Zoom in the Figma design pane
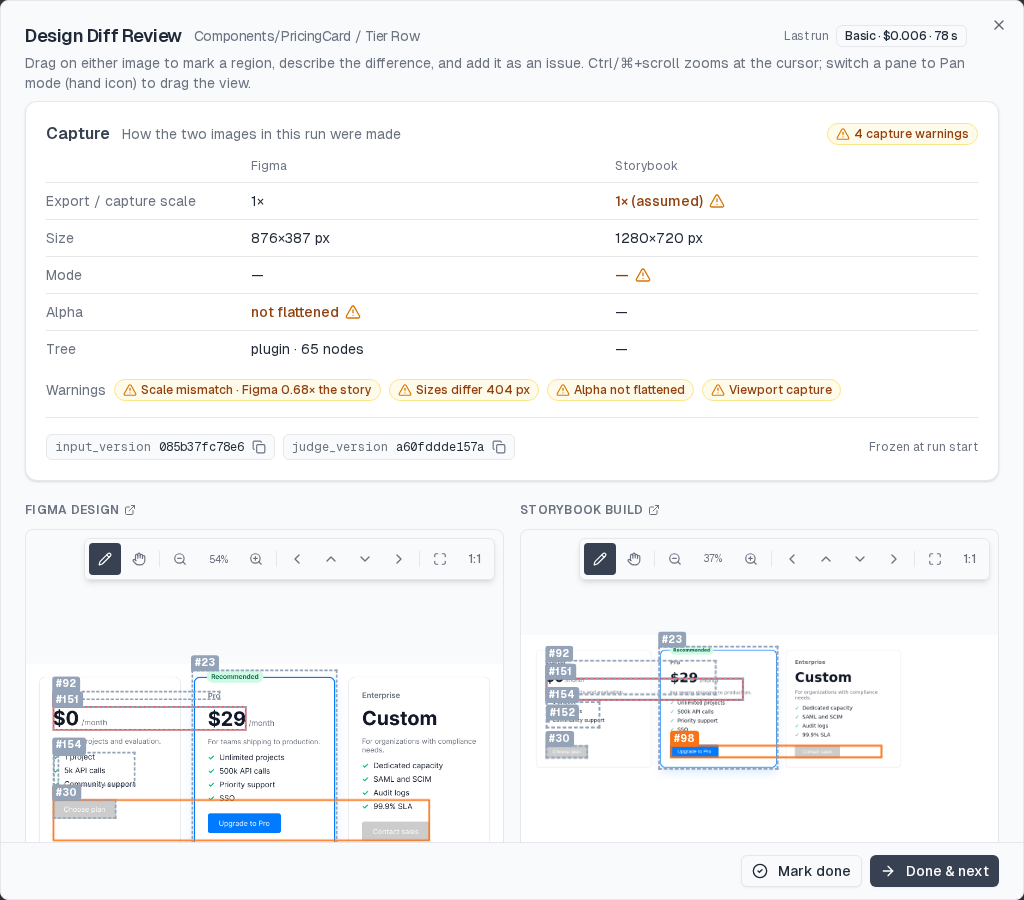Screen dimensions: 1024x900 click(x=256, y=559)
